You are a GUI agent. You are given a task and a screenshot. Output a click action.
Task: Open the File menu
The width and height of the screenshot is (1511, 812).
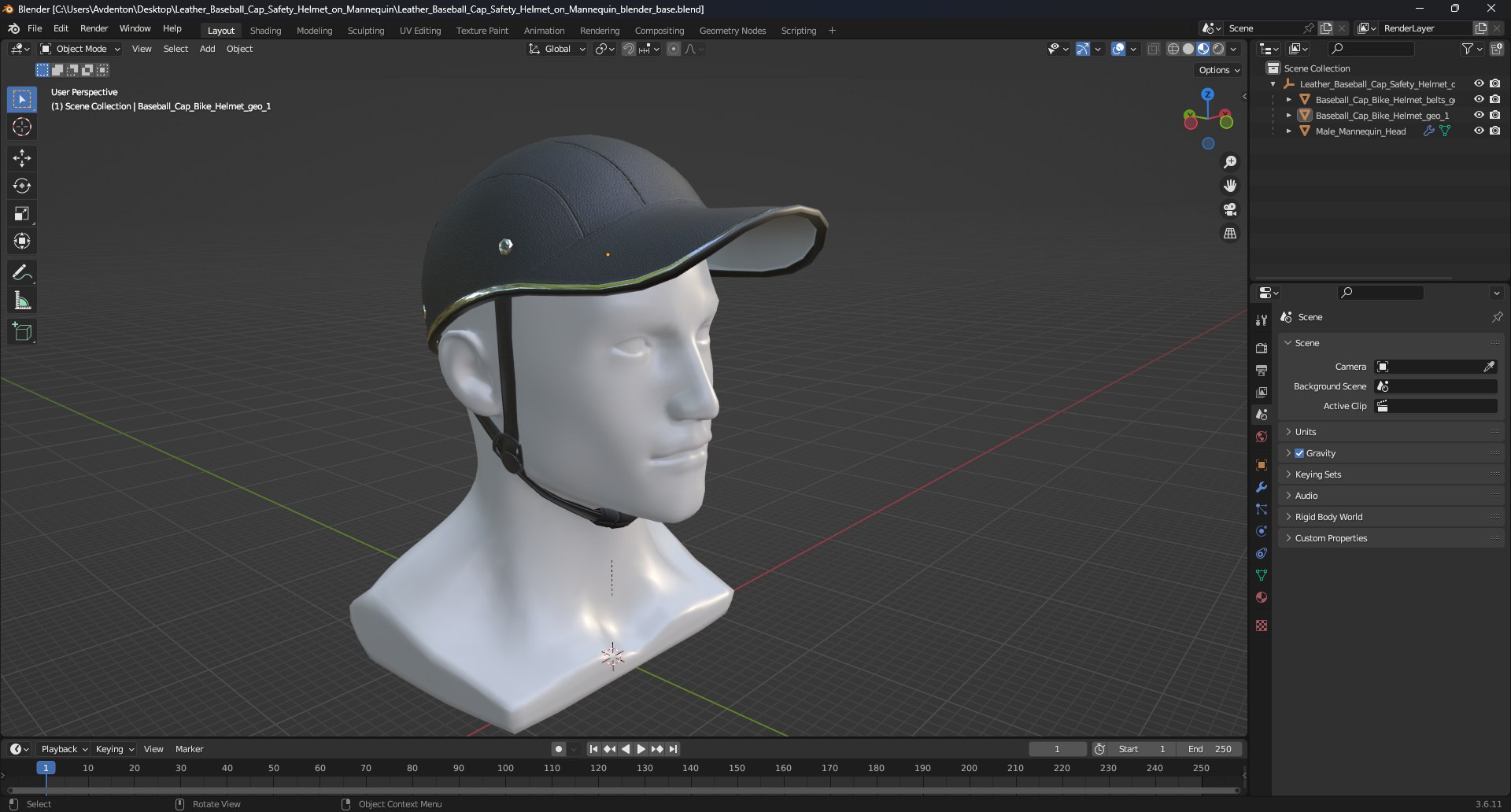point(35,28)
